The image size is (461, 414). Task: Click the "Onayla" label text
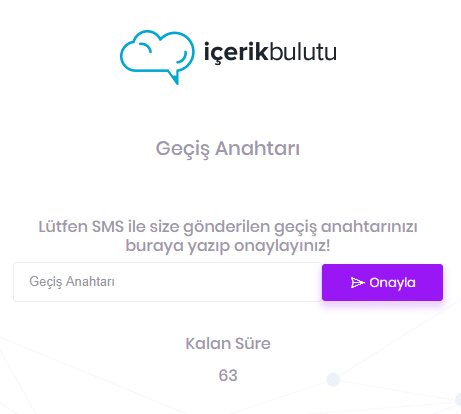(392, 283)
